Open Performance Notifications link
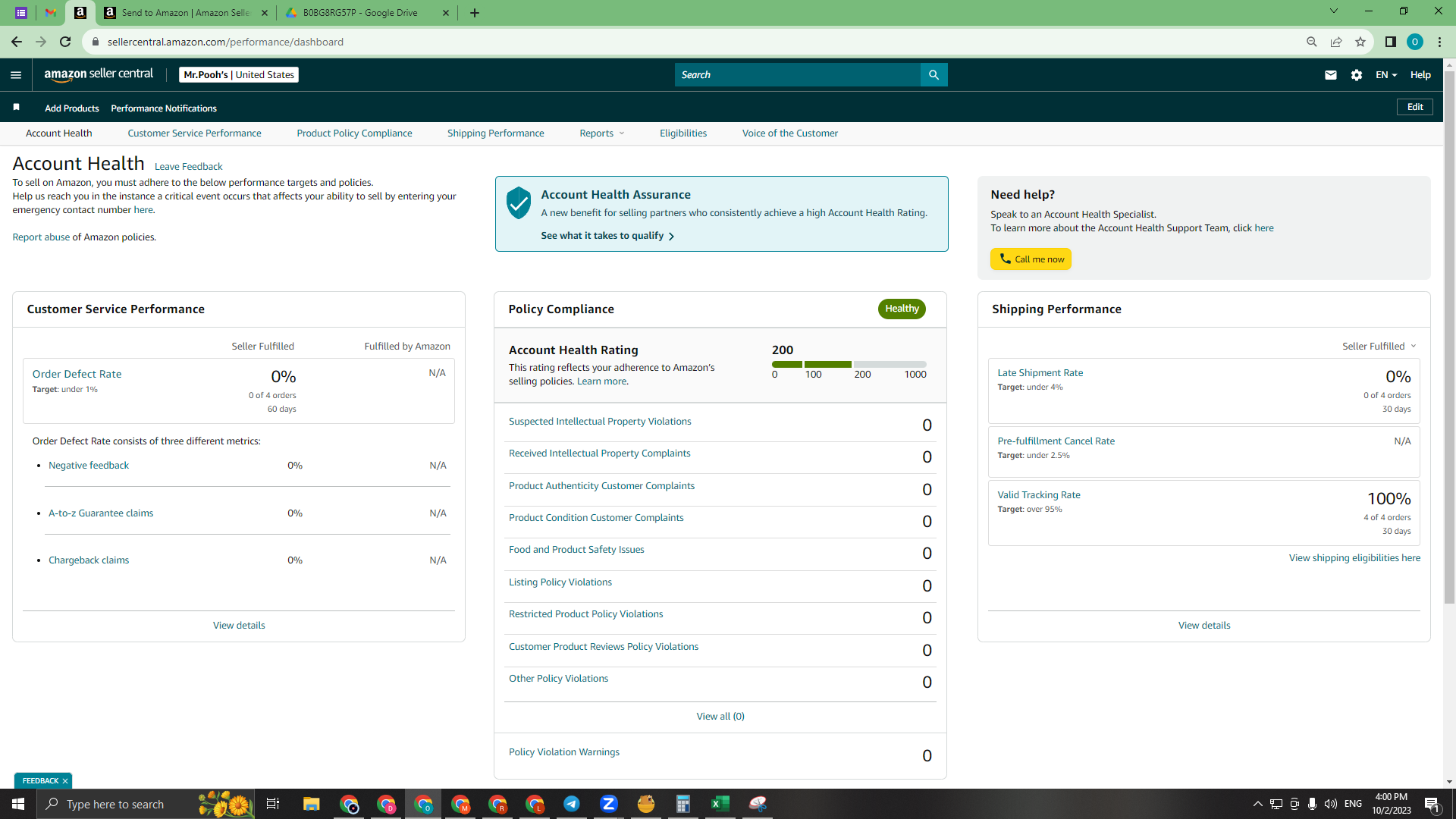The height and width of the screenshot is (819, 1456). (164, 108)
